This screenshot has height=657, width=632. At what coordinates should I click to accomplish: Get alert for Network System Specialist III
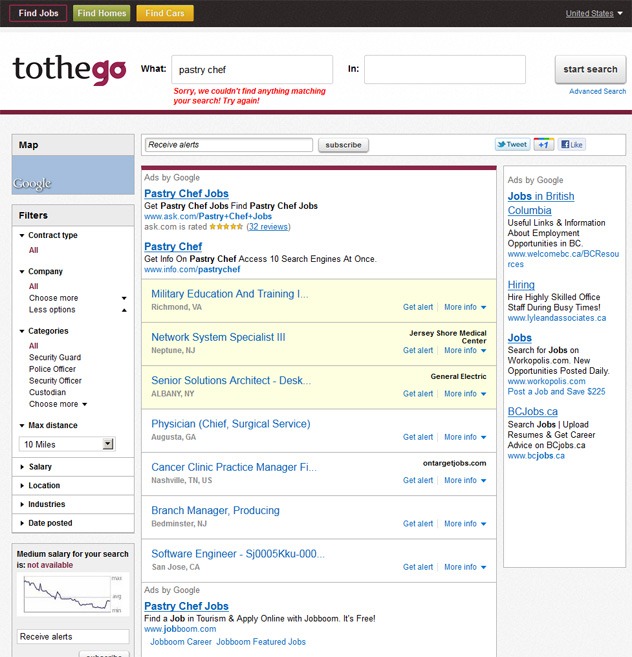418,350
